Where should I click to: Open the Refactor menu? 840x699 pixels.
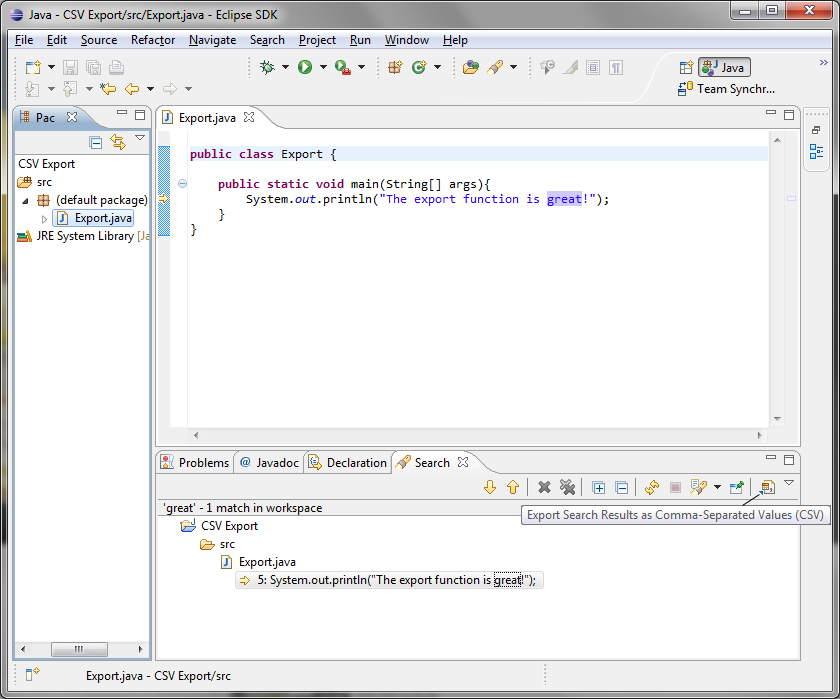[x=153, y=40]
